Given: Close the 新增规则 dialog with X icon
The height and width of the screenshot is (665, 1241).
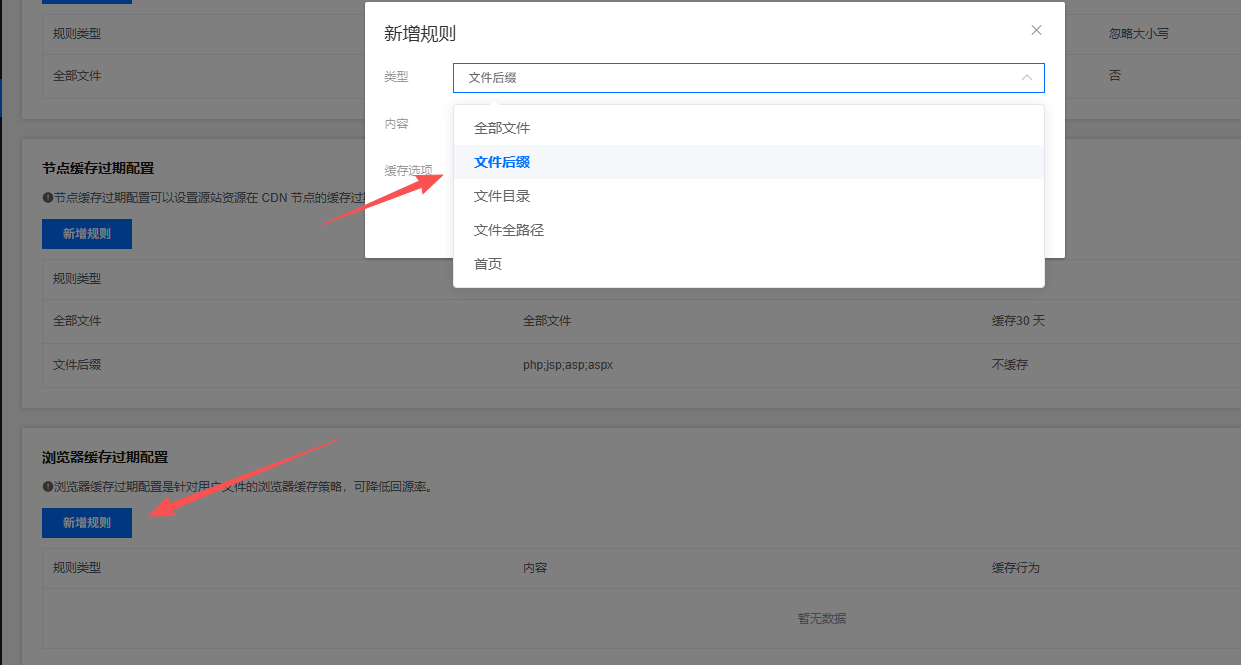Looking at the screenshot, I should point(1036,30).
